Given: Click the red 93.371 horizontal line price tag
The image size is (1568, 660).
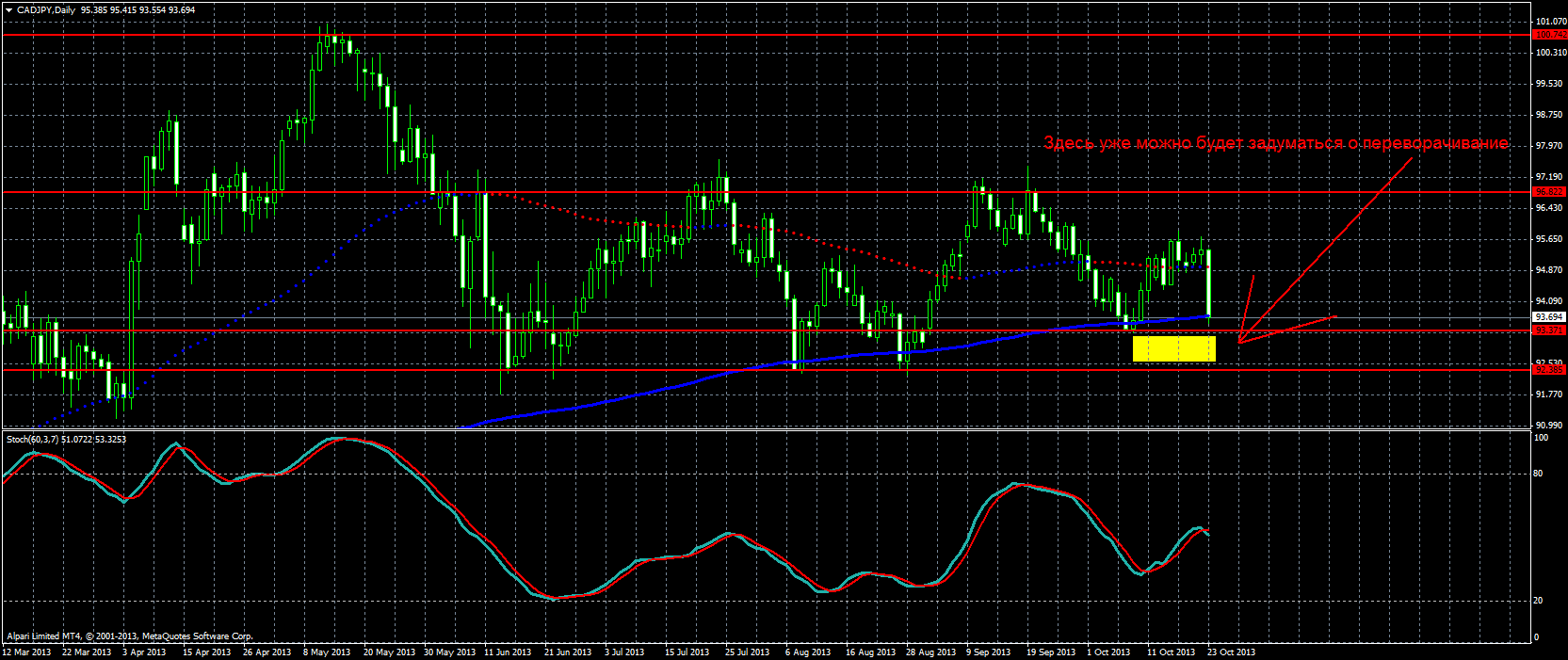Looking at the screenshot, I should pos(1550,330).
